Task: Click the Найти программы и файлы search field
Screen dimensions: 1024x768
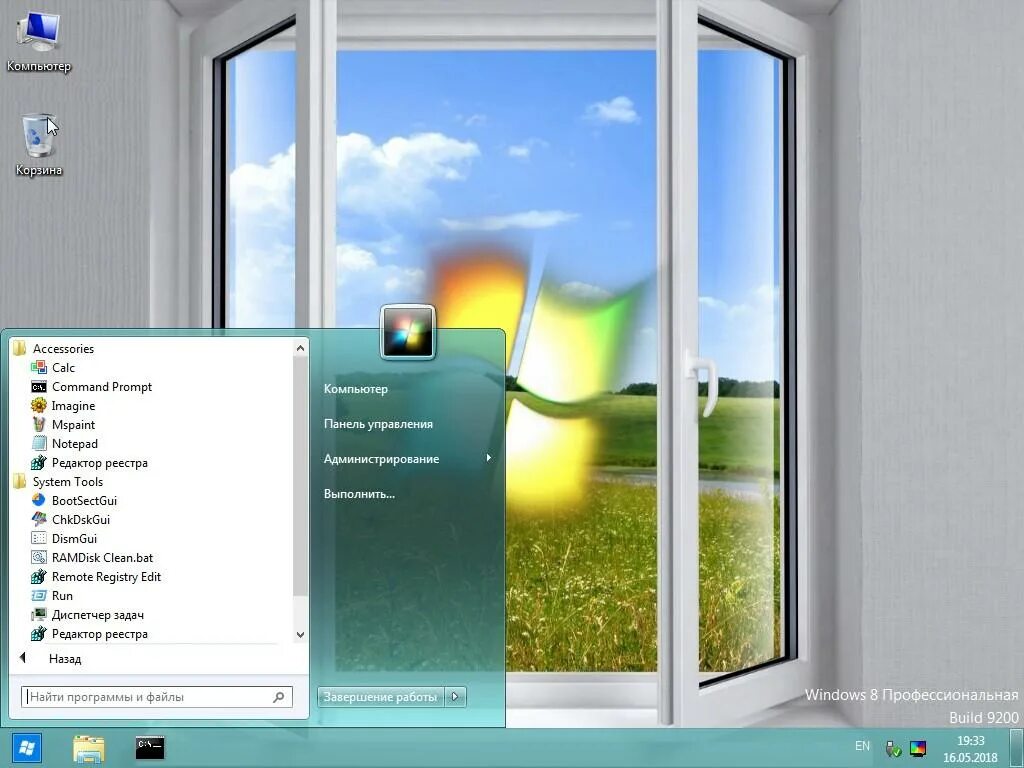Action: pos(157,697)
